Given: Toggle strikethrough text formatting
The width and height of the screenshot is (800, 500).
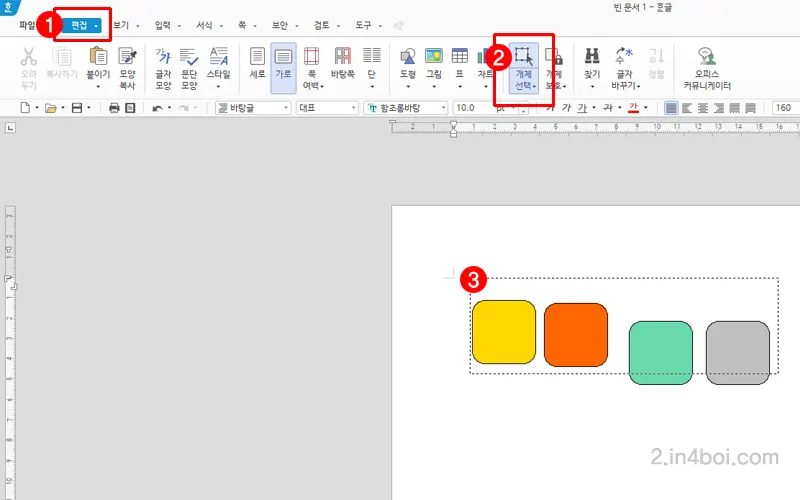Looking at the screenshot, I should 608,108.
